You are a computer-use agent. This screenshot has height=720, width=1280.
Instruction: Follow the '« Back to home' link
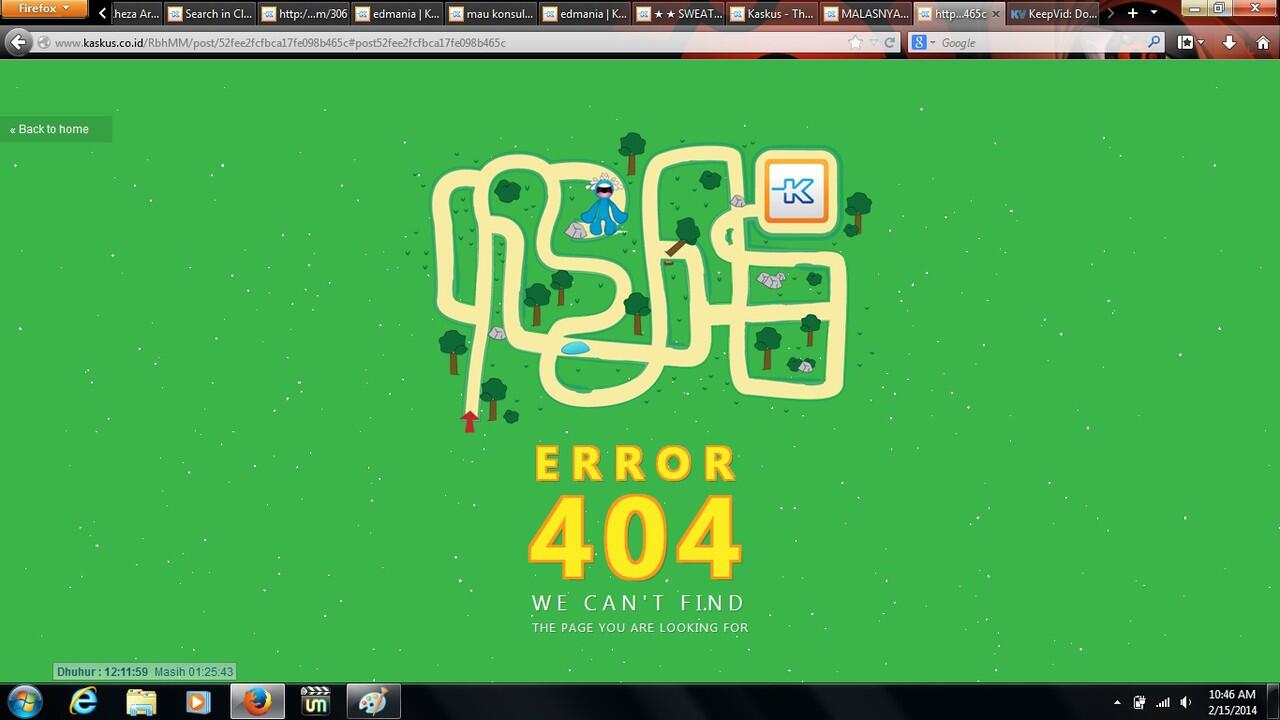(49, 129)
